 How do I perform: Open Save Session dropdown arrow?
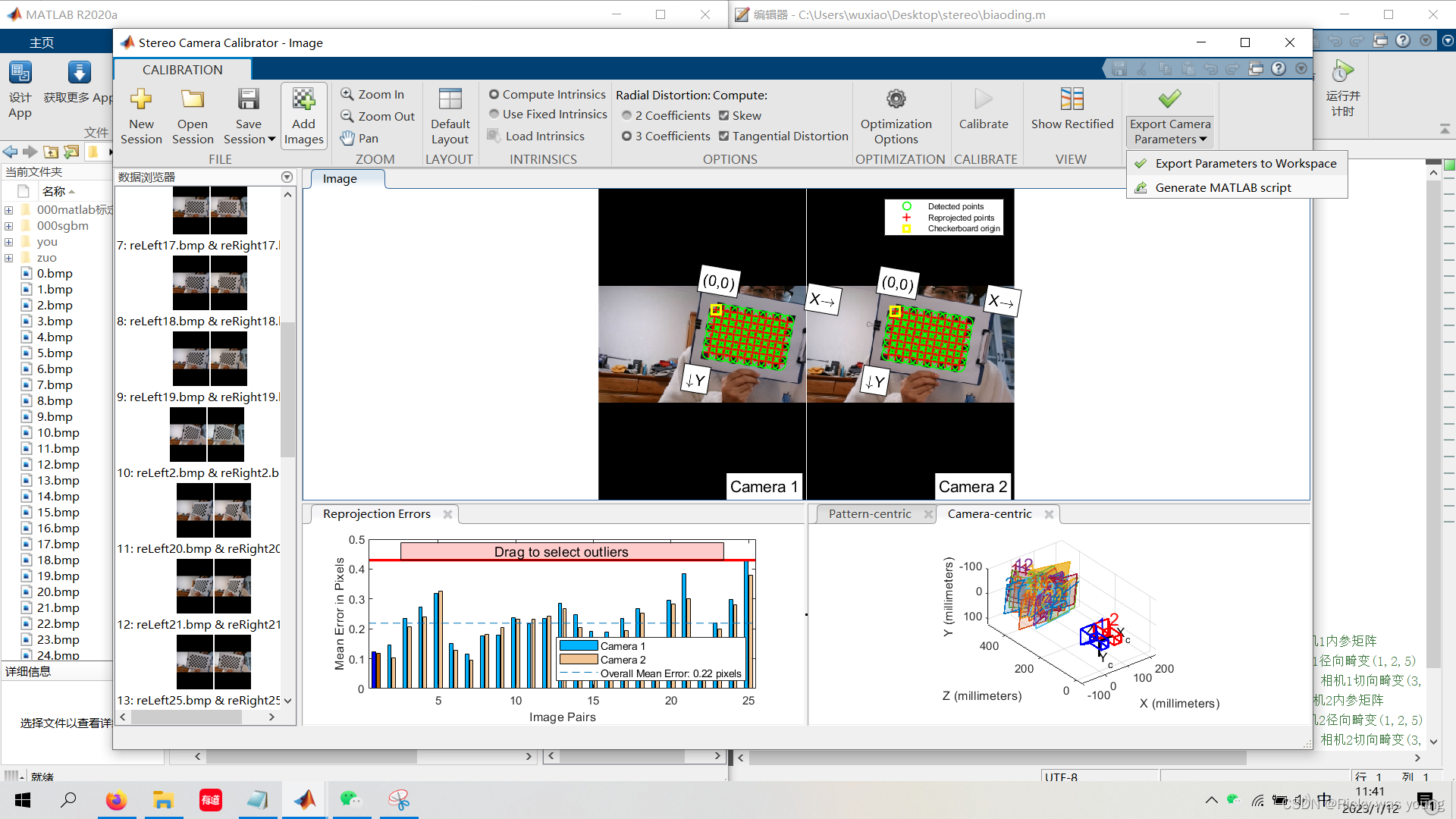pyautogui.click(x=271, y=140)
